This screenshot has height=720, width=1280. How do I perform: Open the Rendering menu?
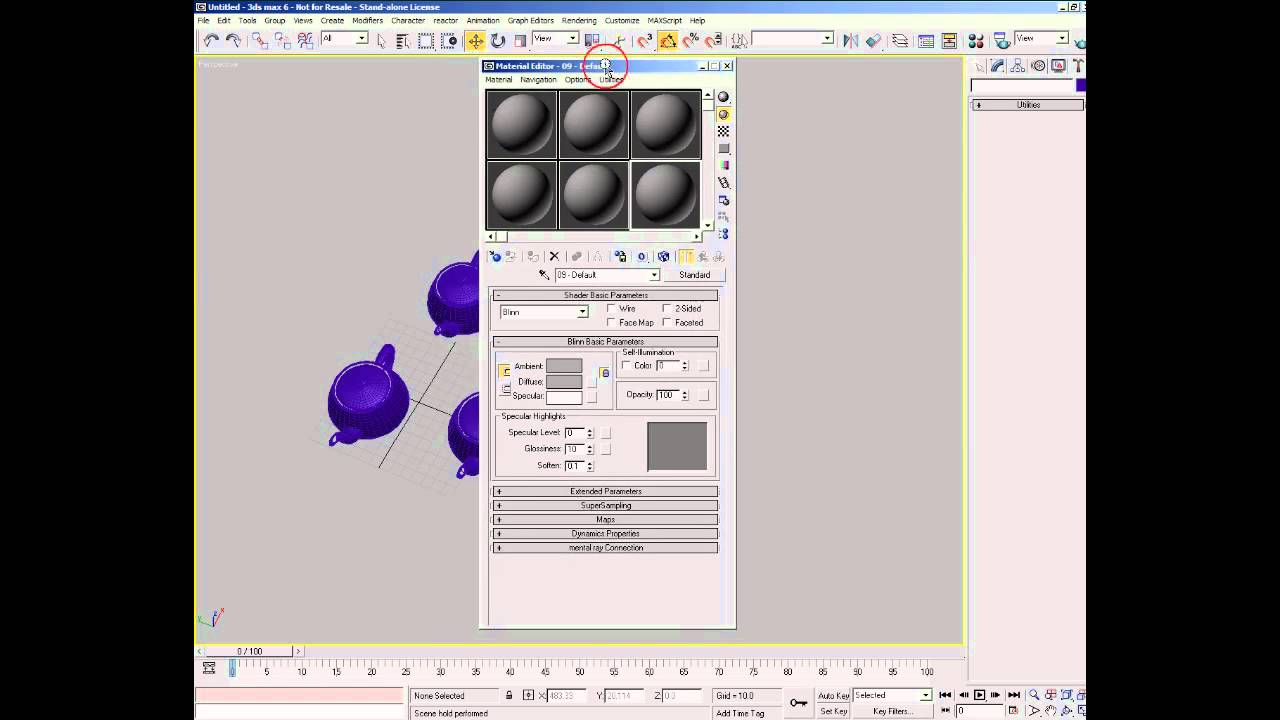579,20
